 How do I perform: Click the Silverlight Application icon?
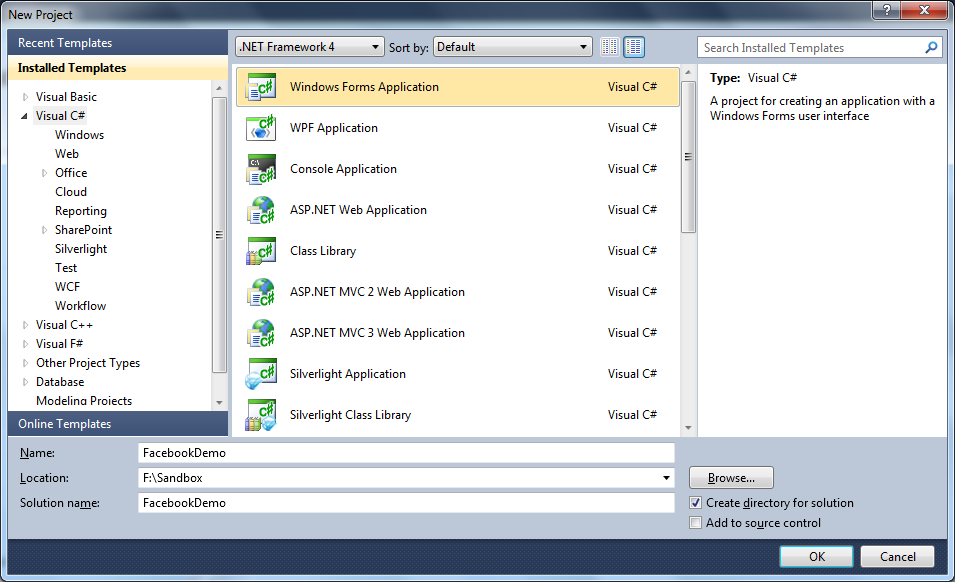pyautogui.click(x=261, y=374)
